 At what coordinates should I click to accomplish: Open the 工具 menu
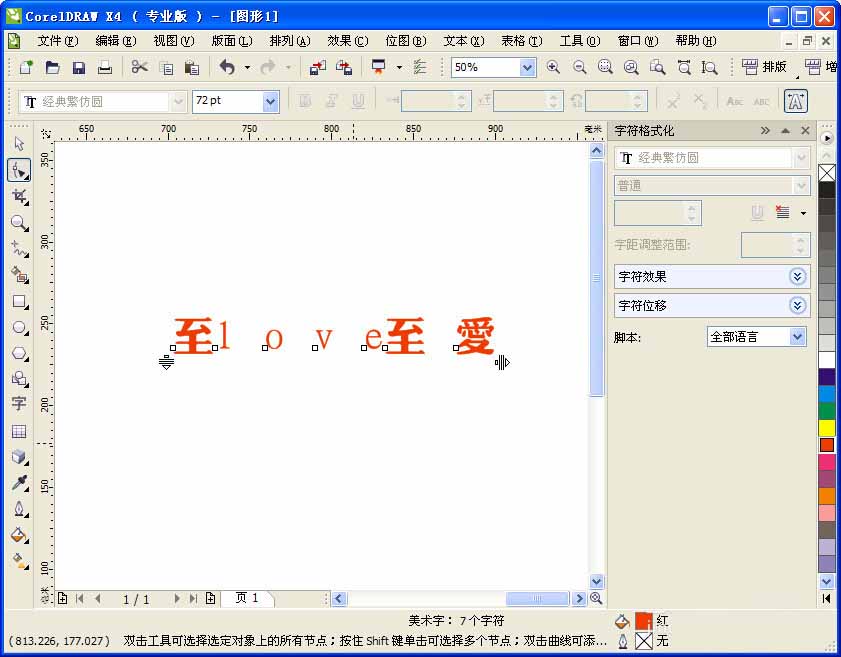point(579,41)
